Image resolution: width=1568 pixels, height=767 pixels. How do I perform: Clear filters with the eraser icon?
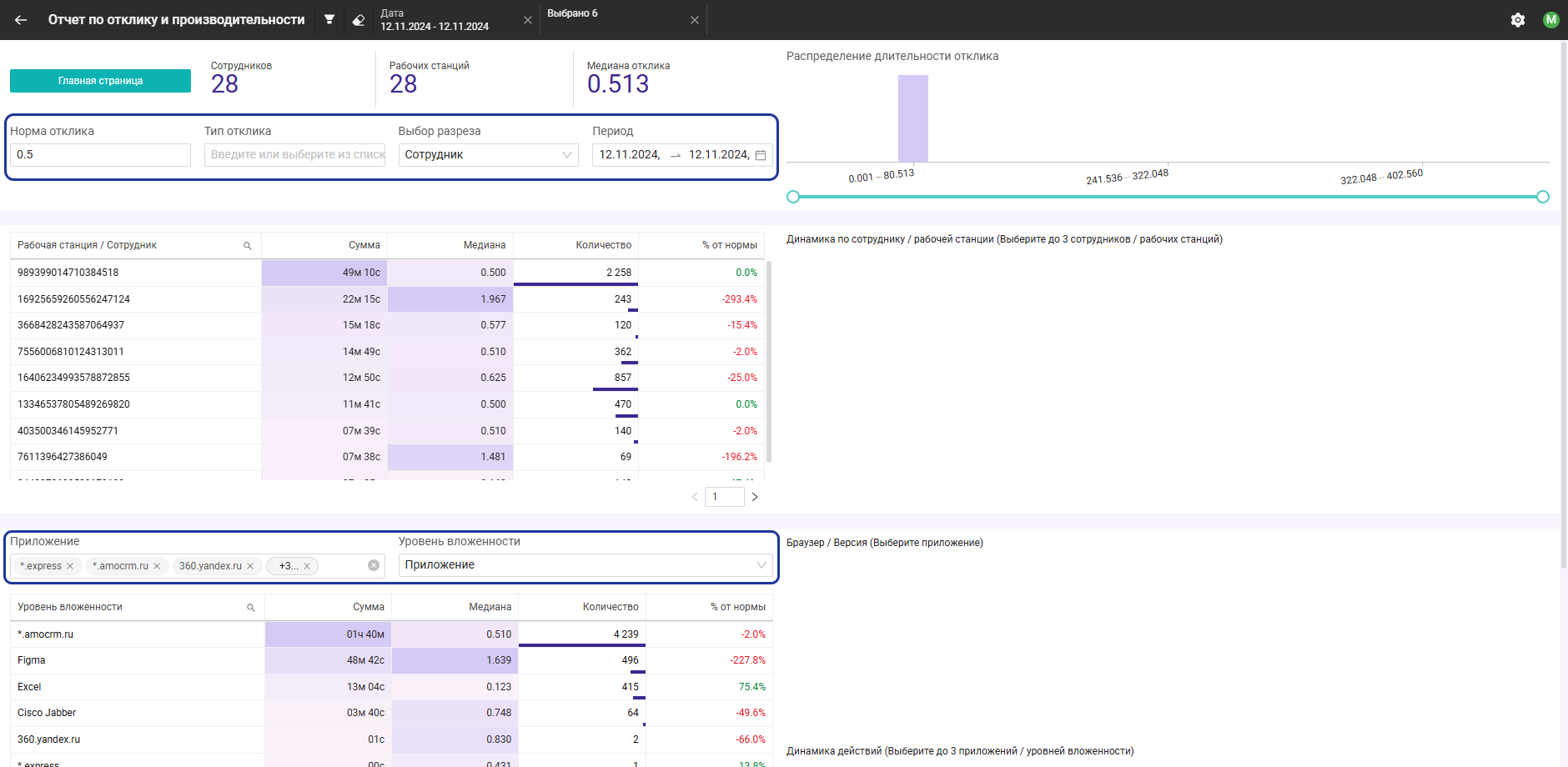[359, 20]
